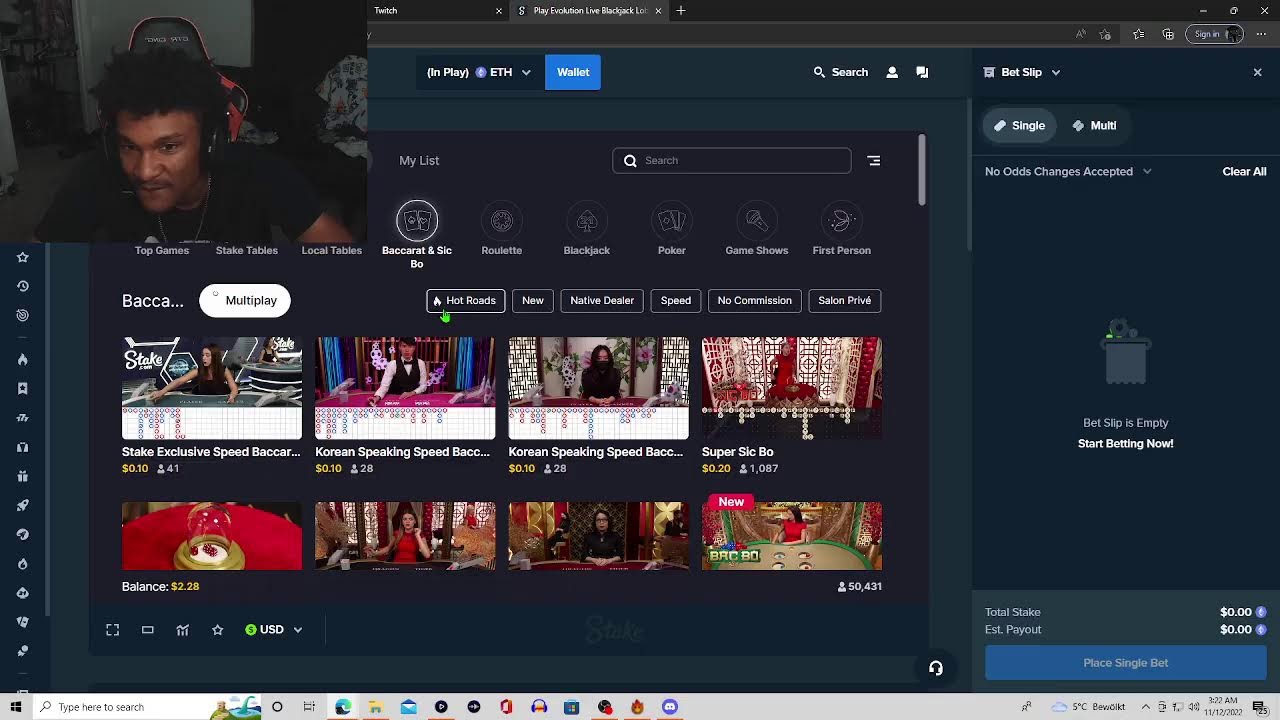The height and width of the screenshot is (720, 1280).
Task: Open the Office app from taskbar
Action: [x=507, y=707]
